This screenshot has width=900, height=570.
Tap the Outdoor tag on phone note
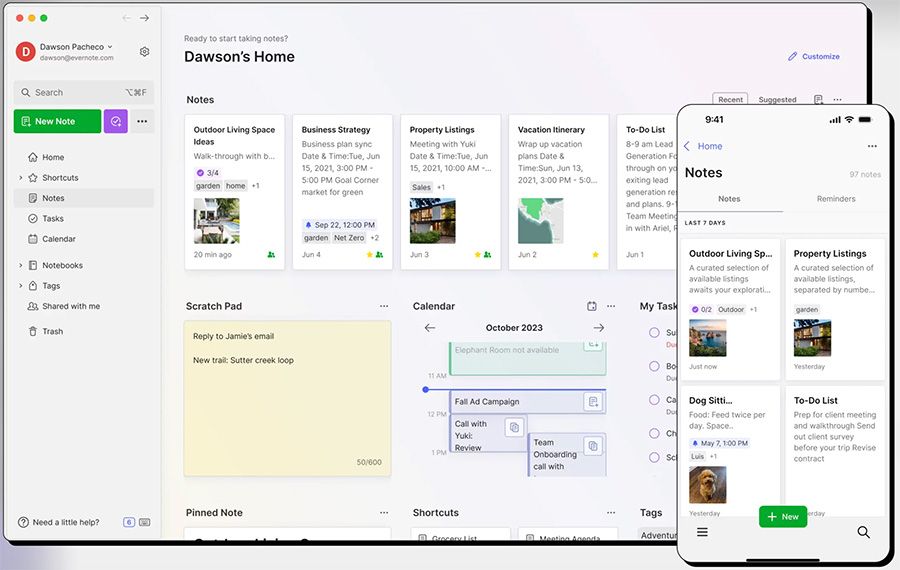coord(731,309)
